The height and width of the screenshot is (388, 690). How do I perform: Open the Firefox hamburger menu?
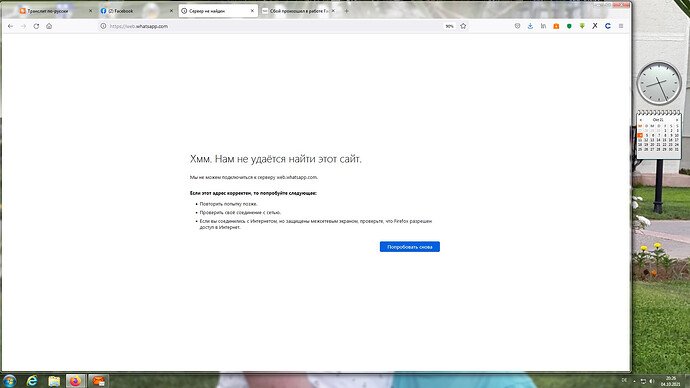621,26
